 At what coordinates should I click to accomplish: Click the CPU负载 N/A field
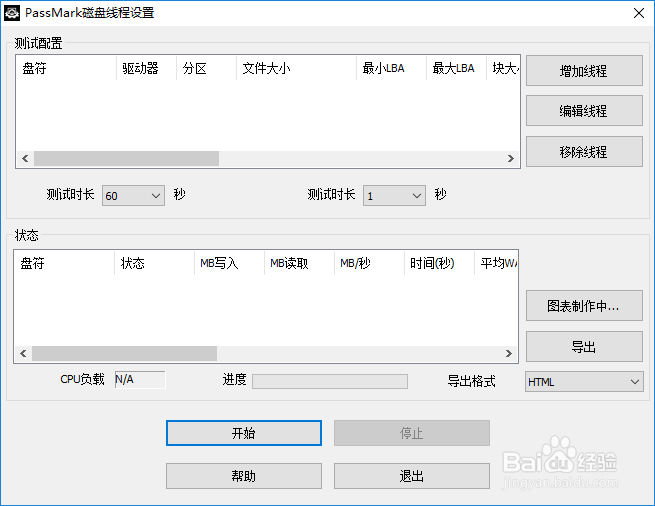140,379
